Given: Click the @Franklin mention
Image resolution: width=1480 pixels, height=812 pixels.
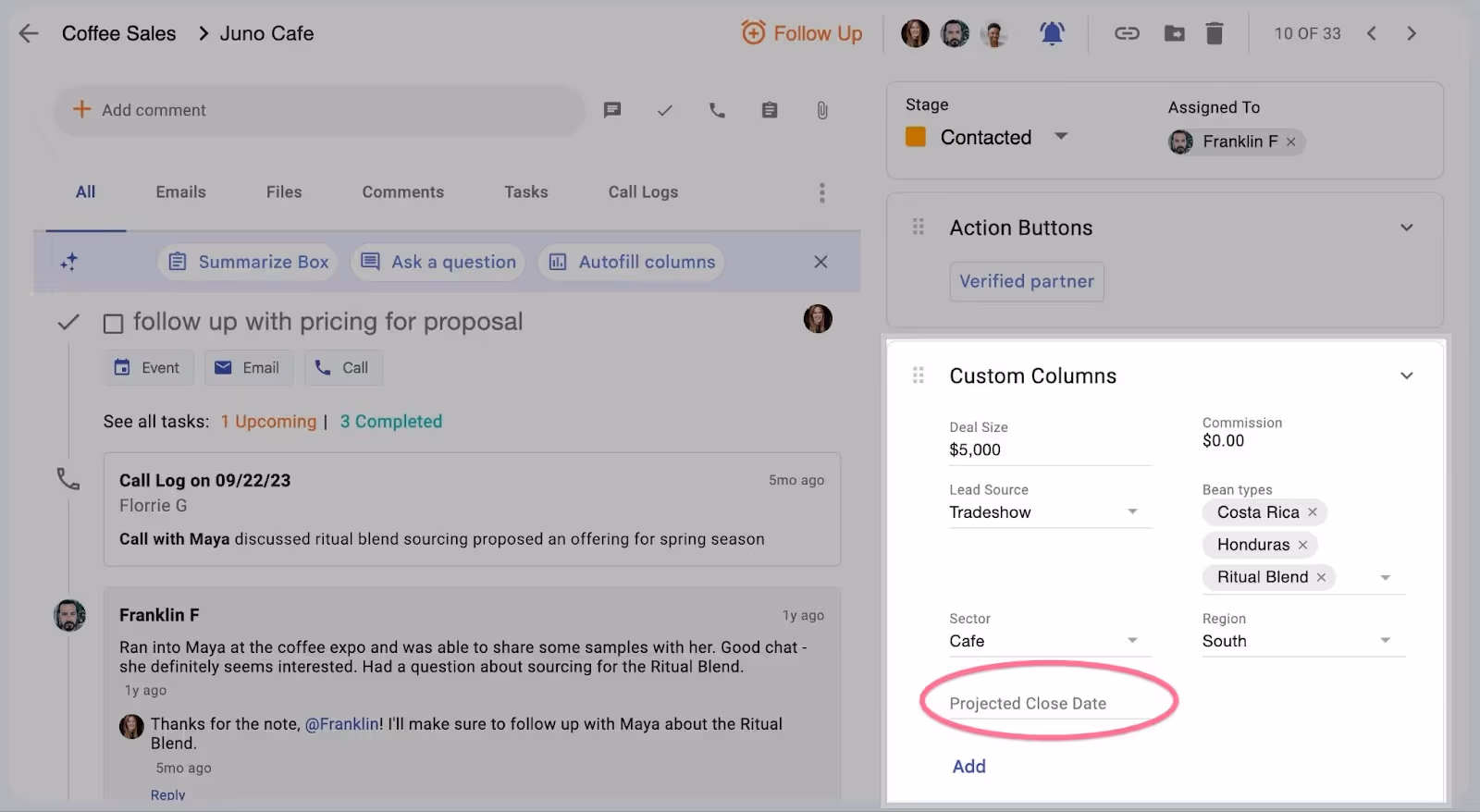Looking at the screenshot, I should [342, 724].
